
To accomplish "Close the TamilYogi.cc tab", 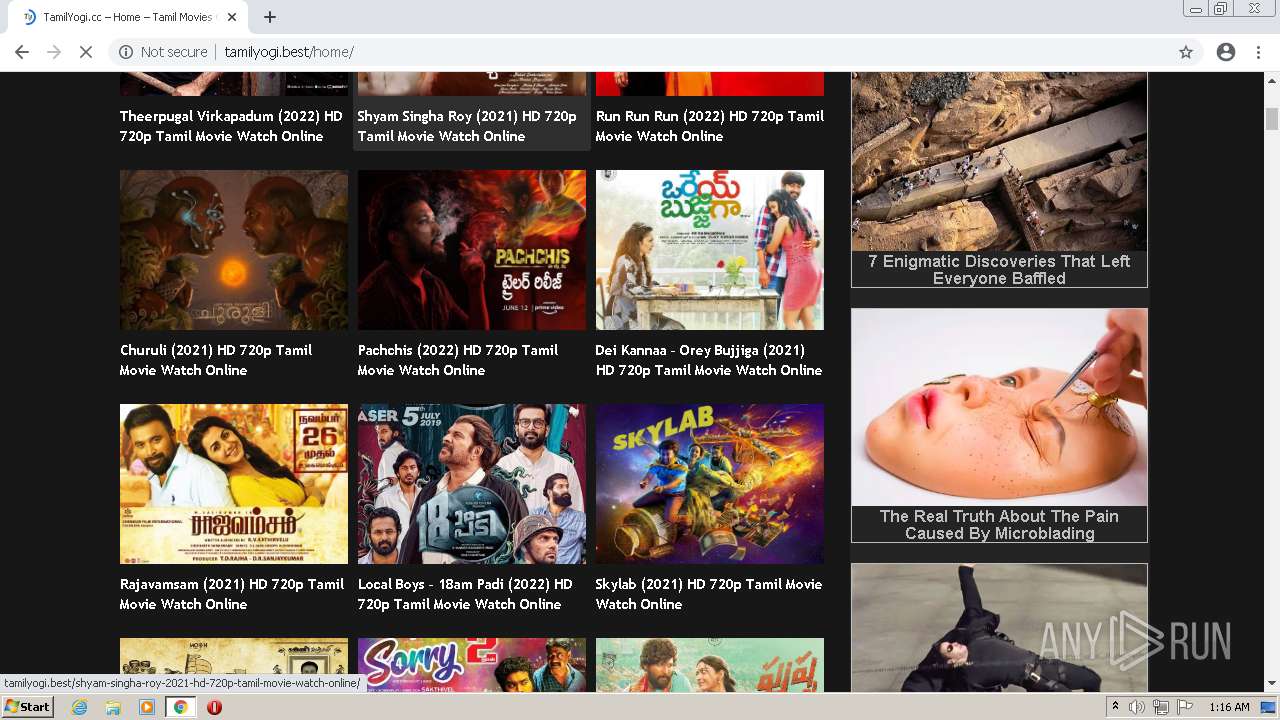I will pos(232,17).
